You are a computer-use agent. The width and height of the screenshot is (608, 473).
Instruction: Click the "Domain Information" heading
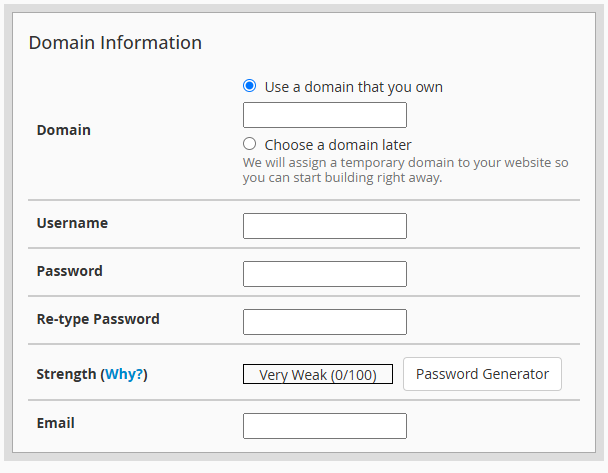(115, 43)
